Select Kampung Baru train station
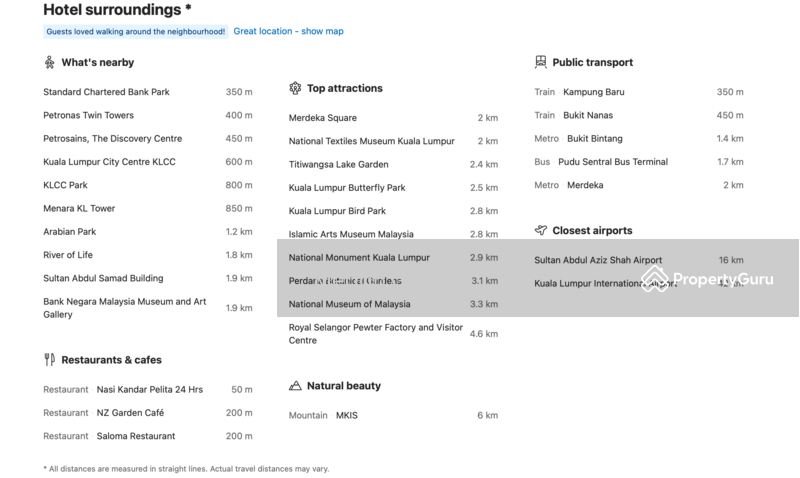 [x=593, y=92]
